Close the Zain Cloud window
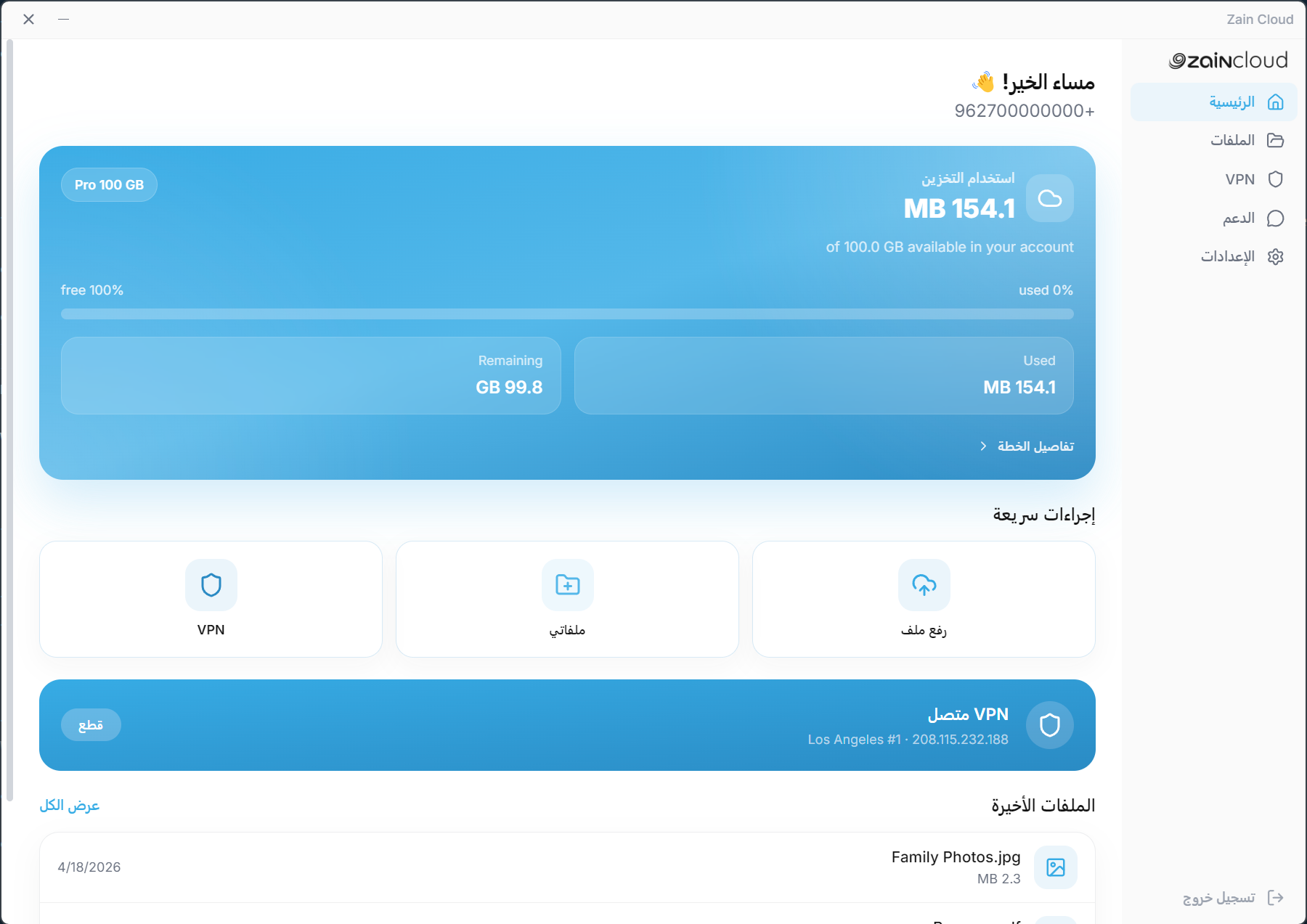Image resolution: width=1307 pixels, height=924 pixels. [x=28, y=20]
